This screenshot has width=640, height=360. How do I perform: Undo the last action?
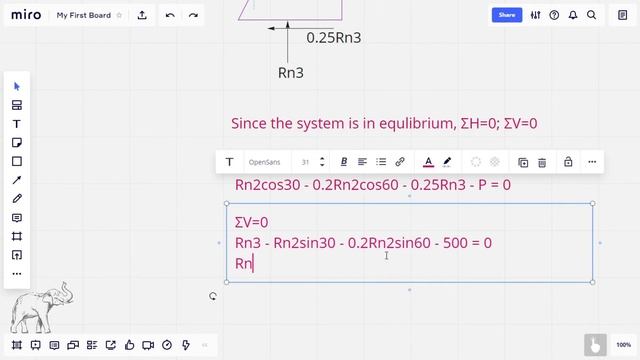point(170,16)
